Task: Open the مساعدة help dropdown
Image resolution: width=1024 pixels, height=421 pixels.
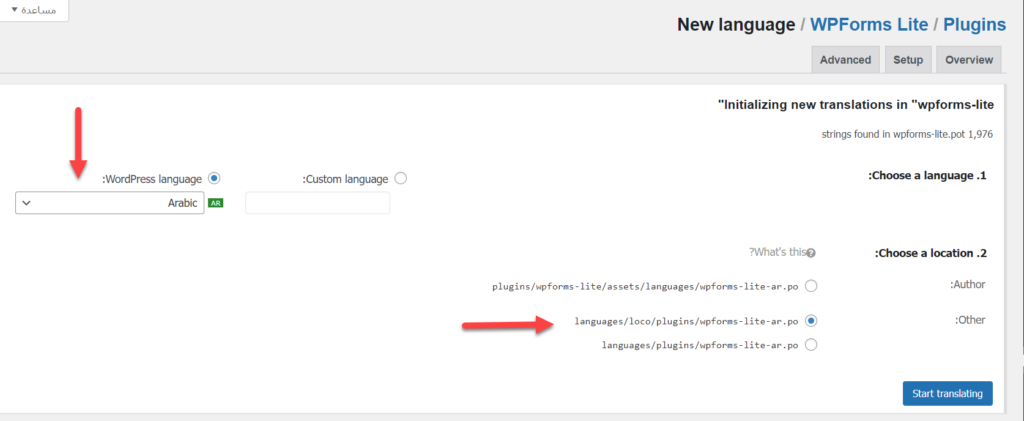Action: (x=33, y=10)
